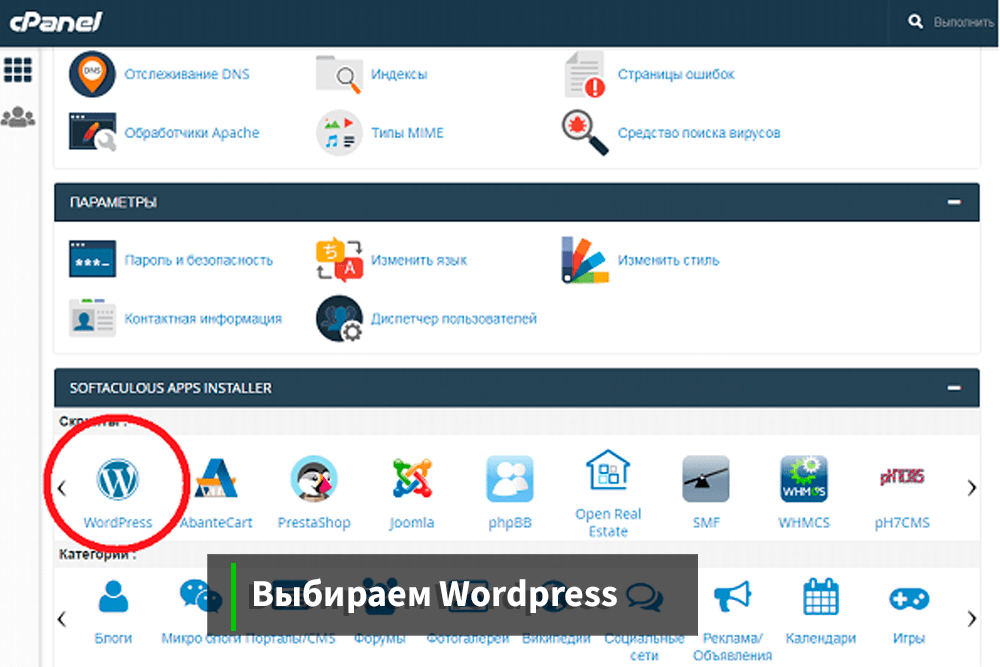Collapse the Softaculous Apps Installer section
The image size is (1000, 667).
pyautogui.click(x=954, y=388)
